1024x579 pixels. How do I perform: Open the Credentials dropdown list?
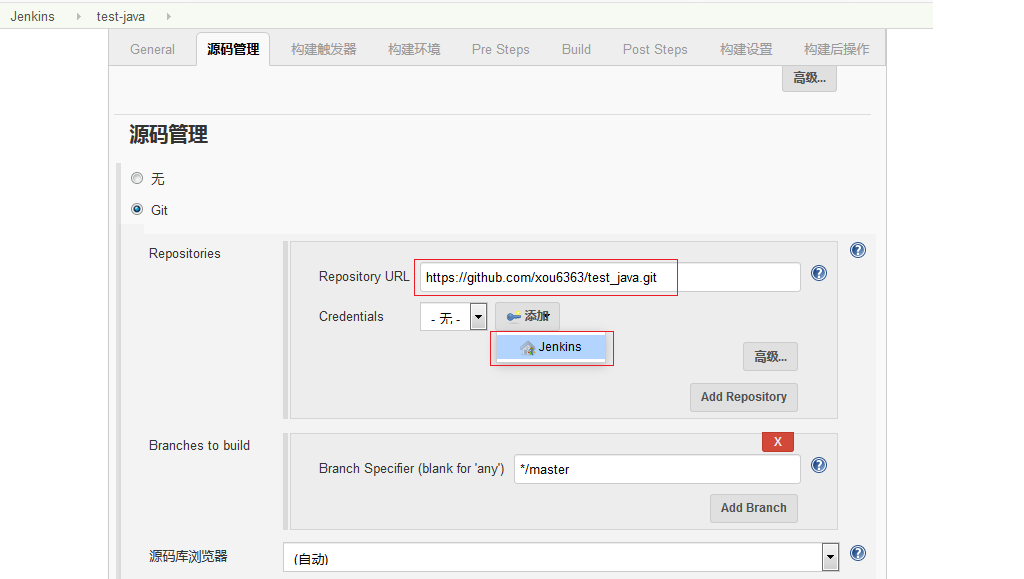coord(453,317)
